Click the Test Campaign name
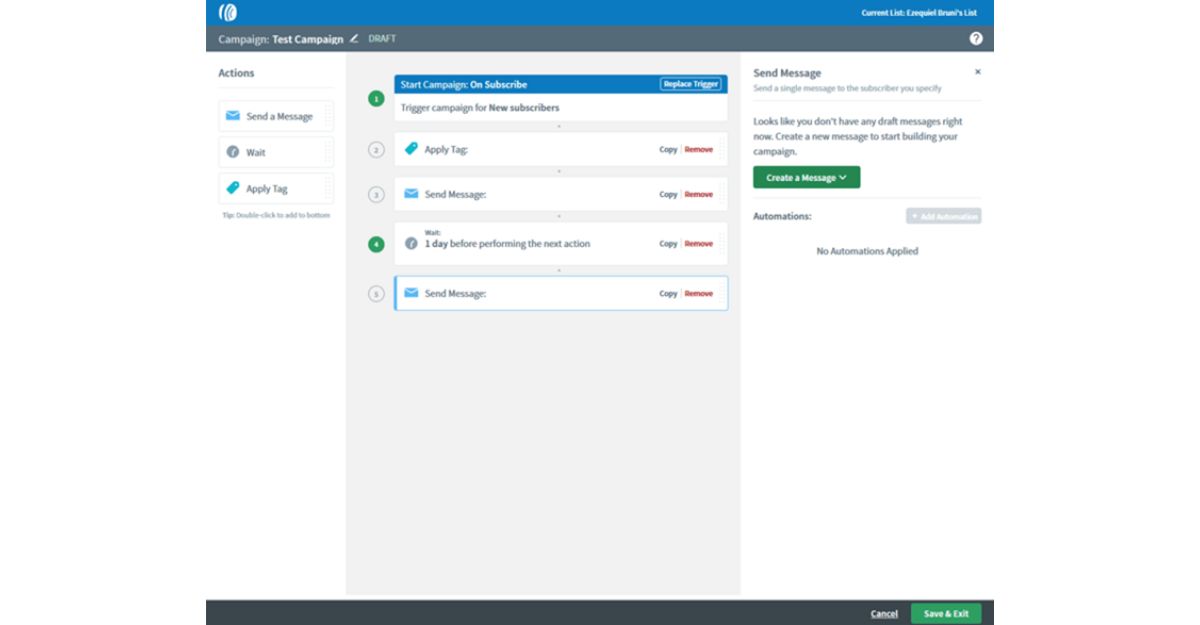This screenshot has width=1200, height=625. 307,39
